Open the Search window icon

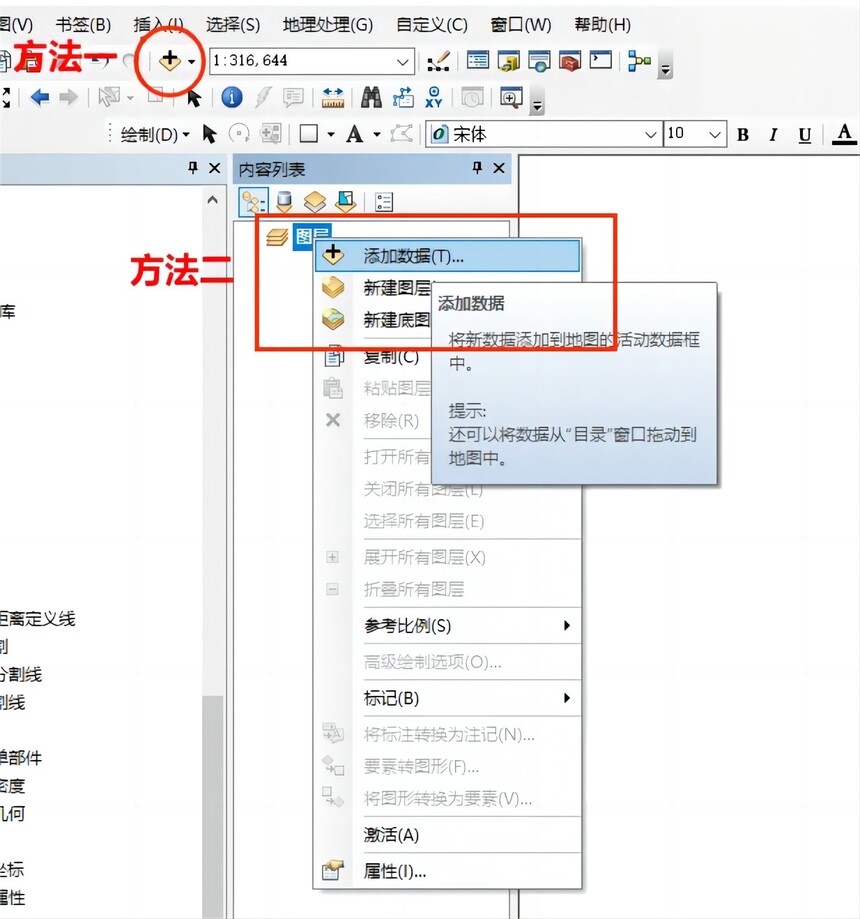(539, 60)
